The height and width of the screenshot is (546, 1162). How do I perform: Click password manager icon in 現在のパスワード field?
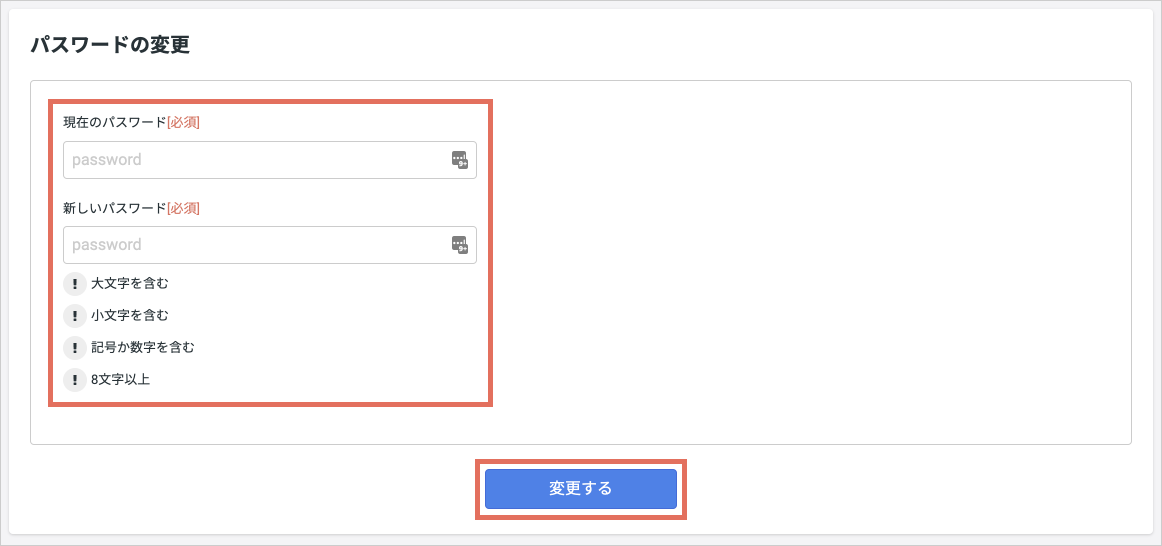click(x=460, y=160)
